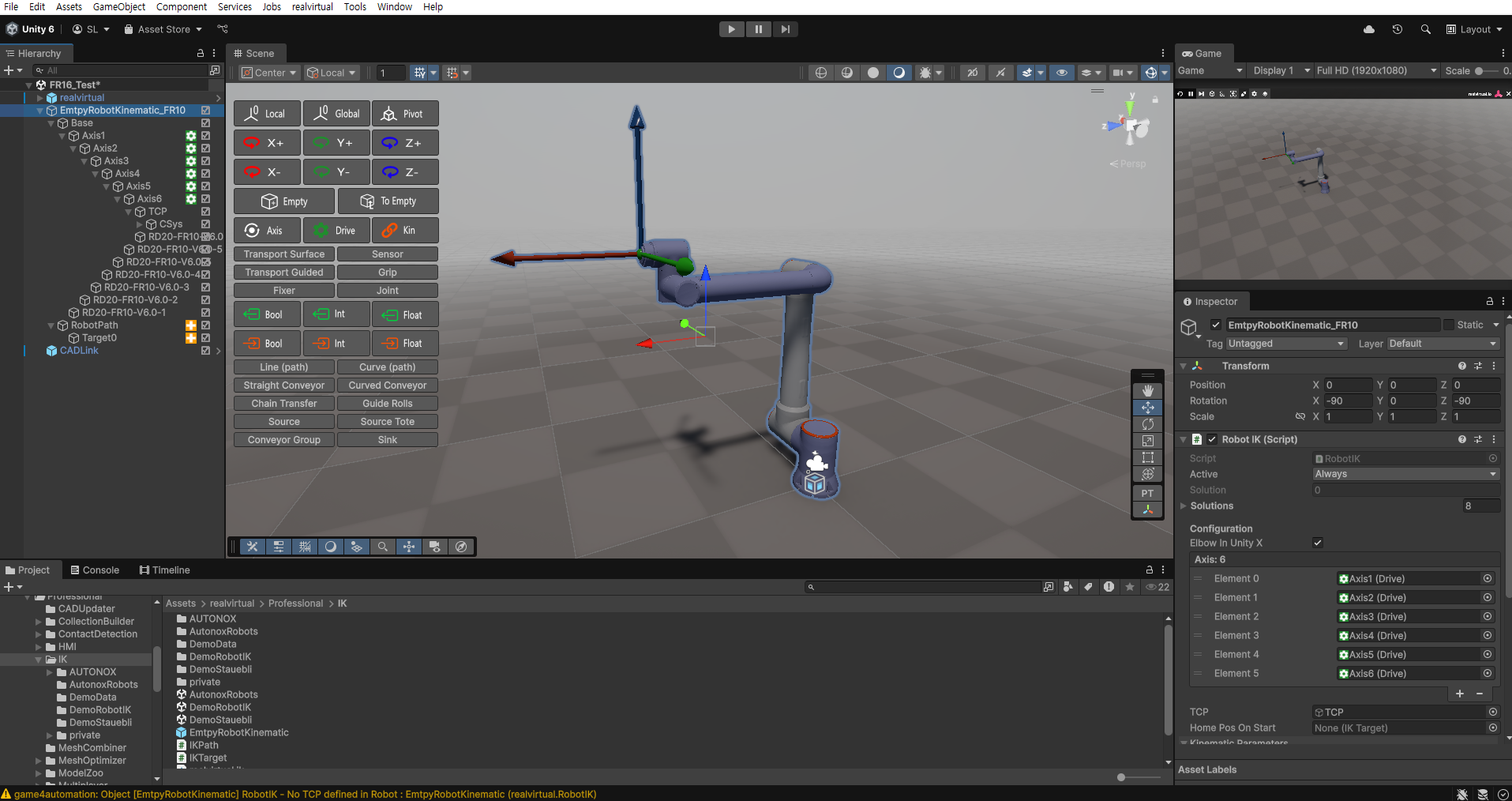1512x801 pixels.
Task: Select the Scale tool in Scene tools overlay
Action: 1147,441
